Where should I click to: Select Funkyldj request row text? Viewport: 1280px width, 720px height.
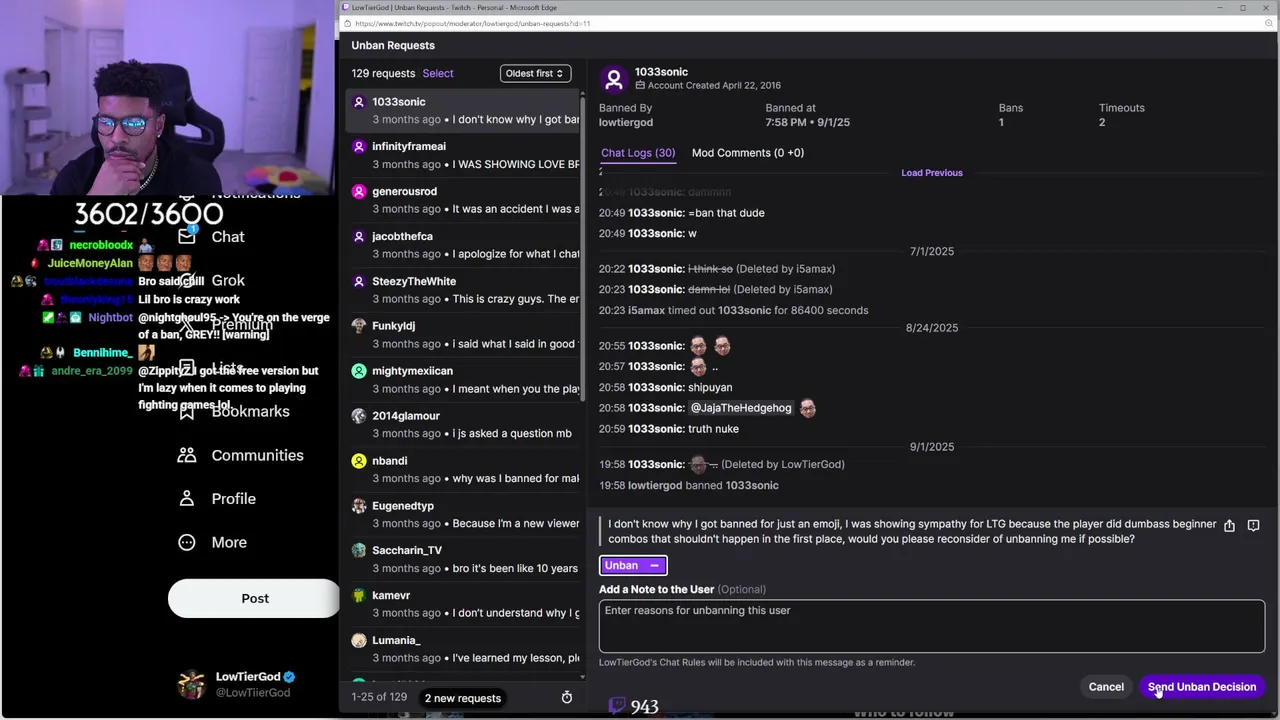(x=464, y=335)
